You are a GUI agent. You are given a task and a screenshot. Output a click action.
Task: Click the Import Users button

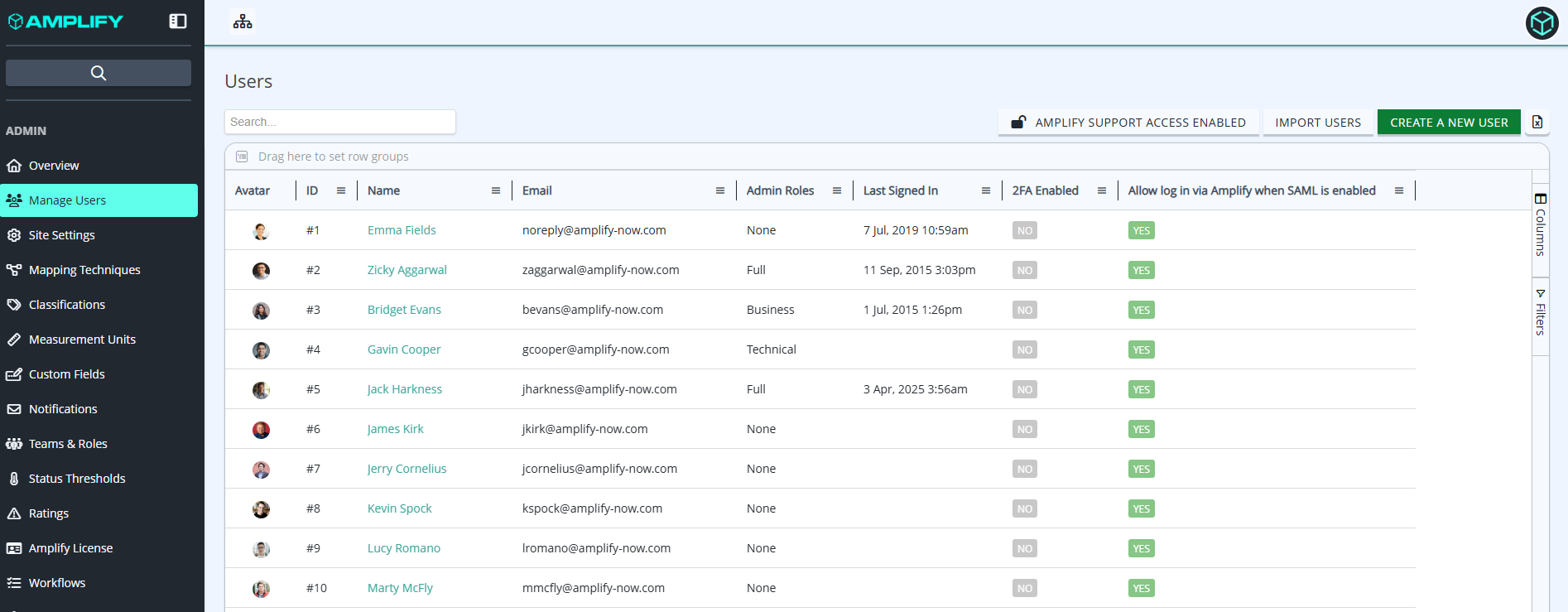point(1318,123)
